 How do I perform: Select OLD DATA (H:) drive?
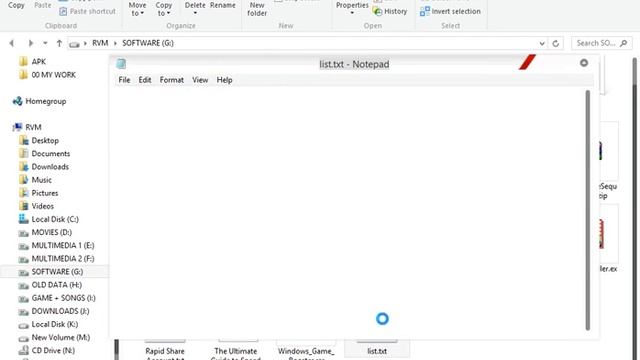click(56, 285)
